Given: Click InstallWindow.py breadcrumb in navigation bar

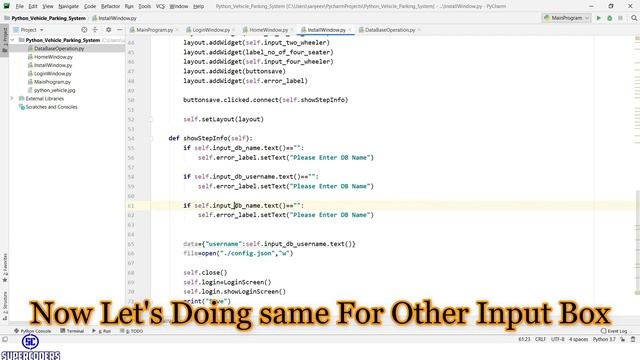Looking at the screenshot, I should coord(114,18).
